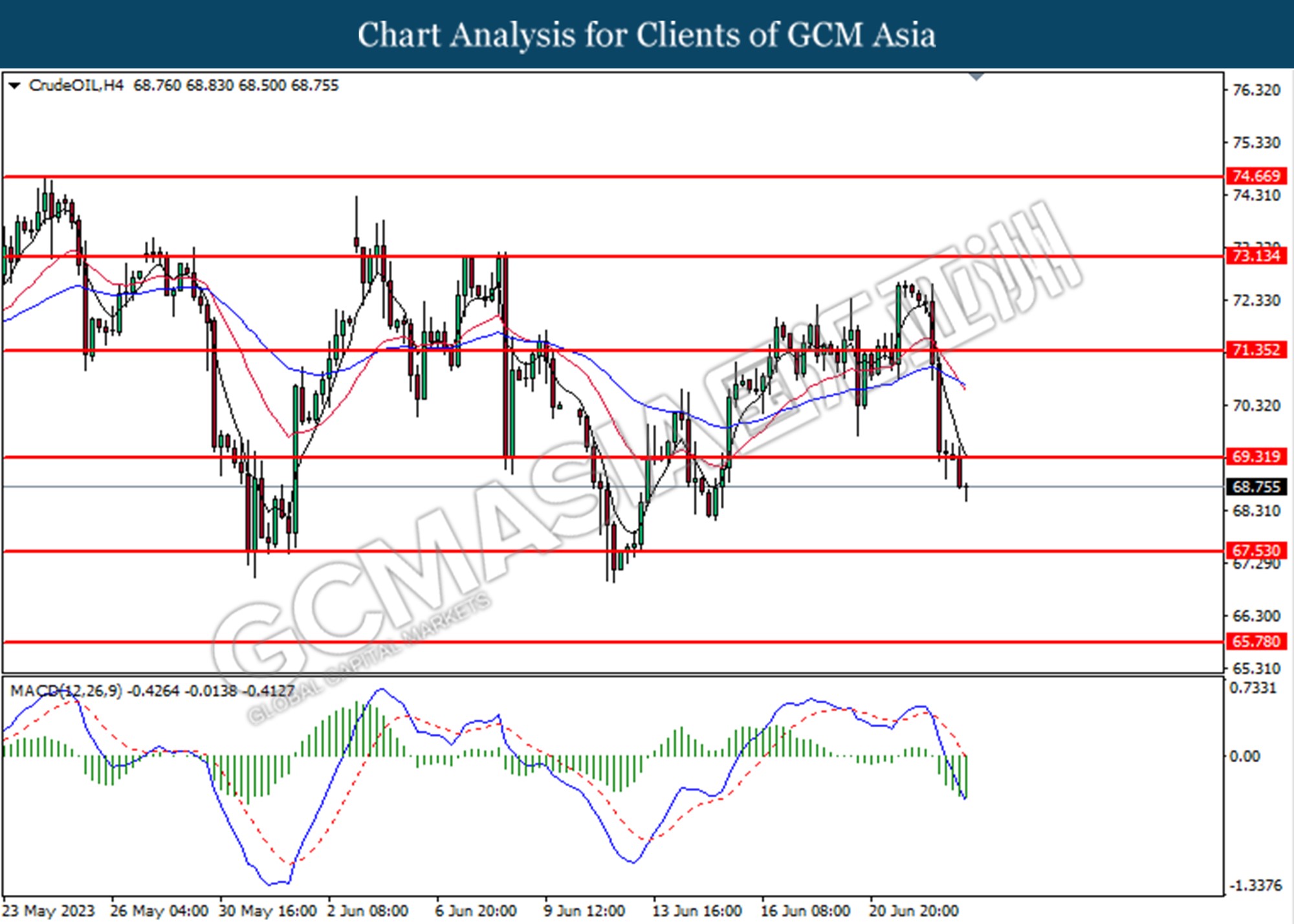Click the 72.330 price axis value
Screen dimensions: 1294x924
[x=1256, y=300]
